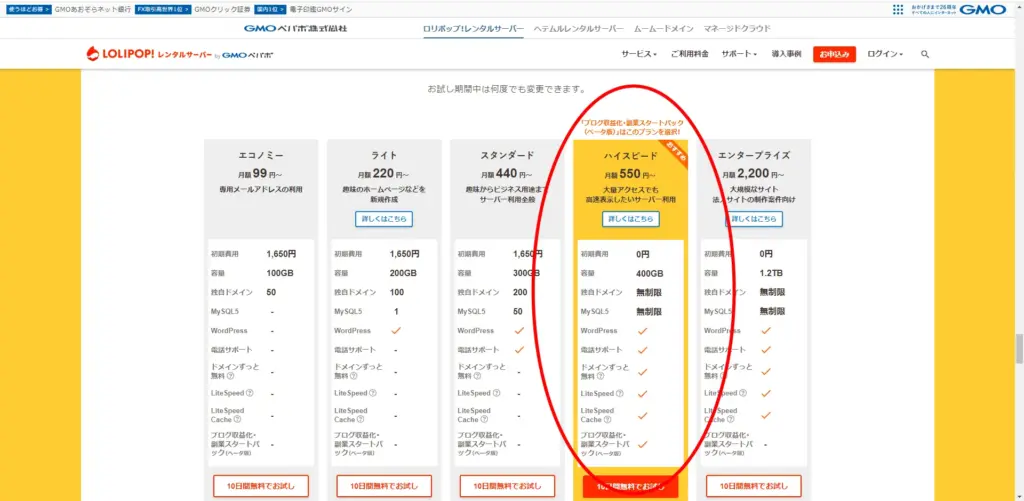Open LiteSpeed Cache help icon in ハイスピード column
1024x501 pixels.
point(607,419)
